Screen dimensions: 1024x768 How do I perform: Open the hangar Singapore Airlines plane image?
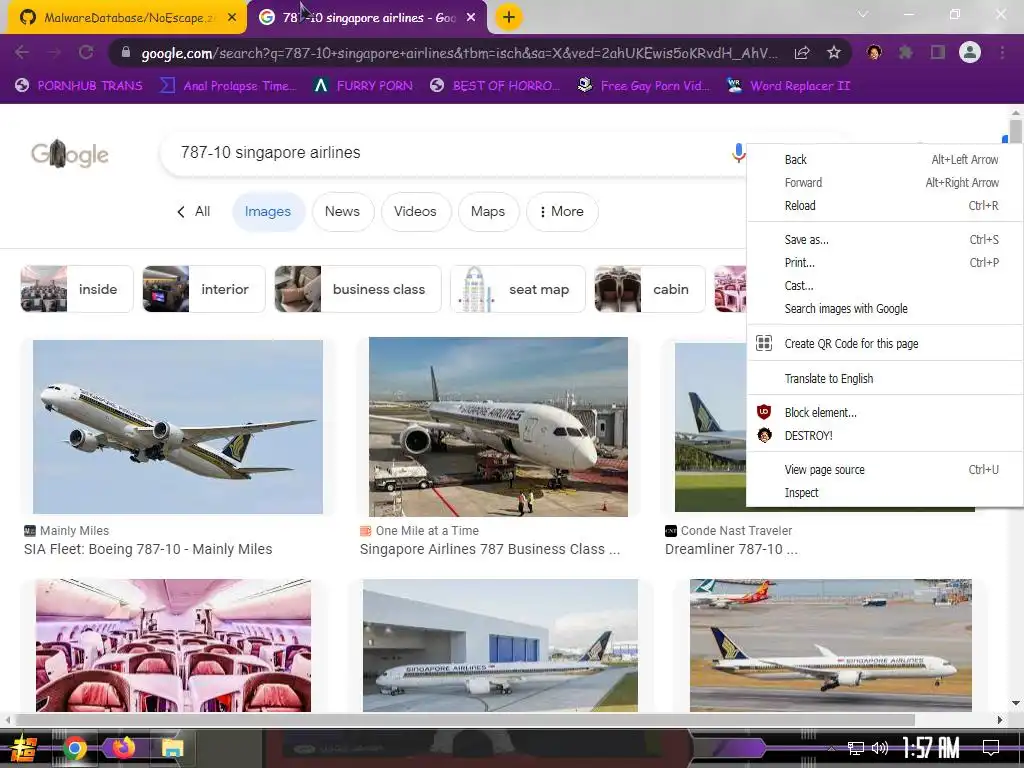click(x=500, y=645)
